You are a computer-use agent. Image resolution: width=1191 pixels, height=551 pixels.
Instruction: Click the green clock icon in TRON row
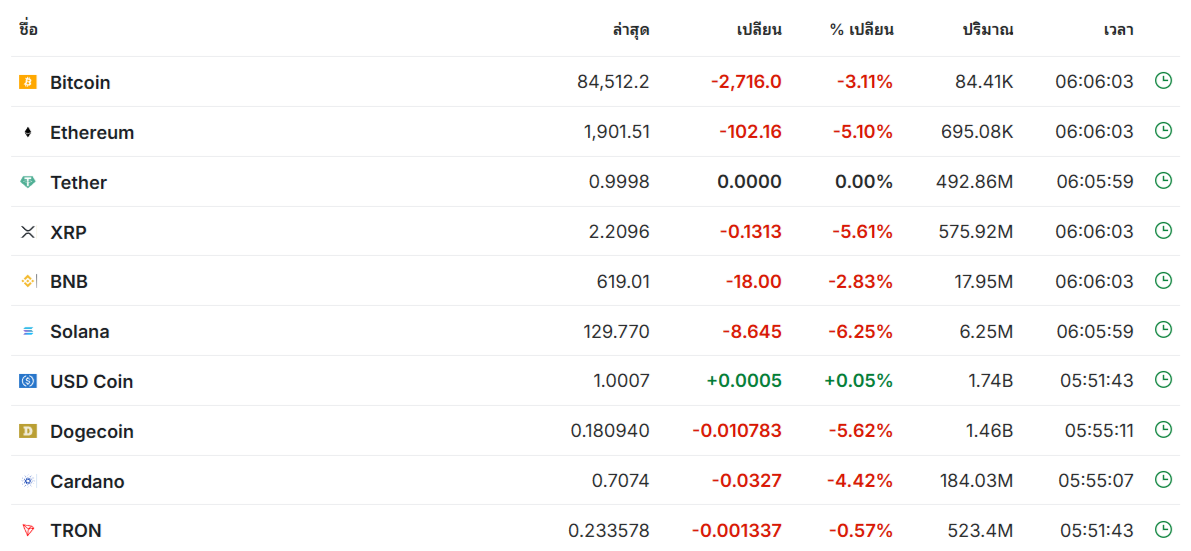pyautogui.click(x=1163, y=529)
